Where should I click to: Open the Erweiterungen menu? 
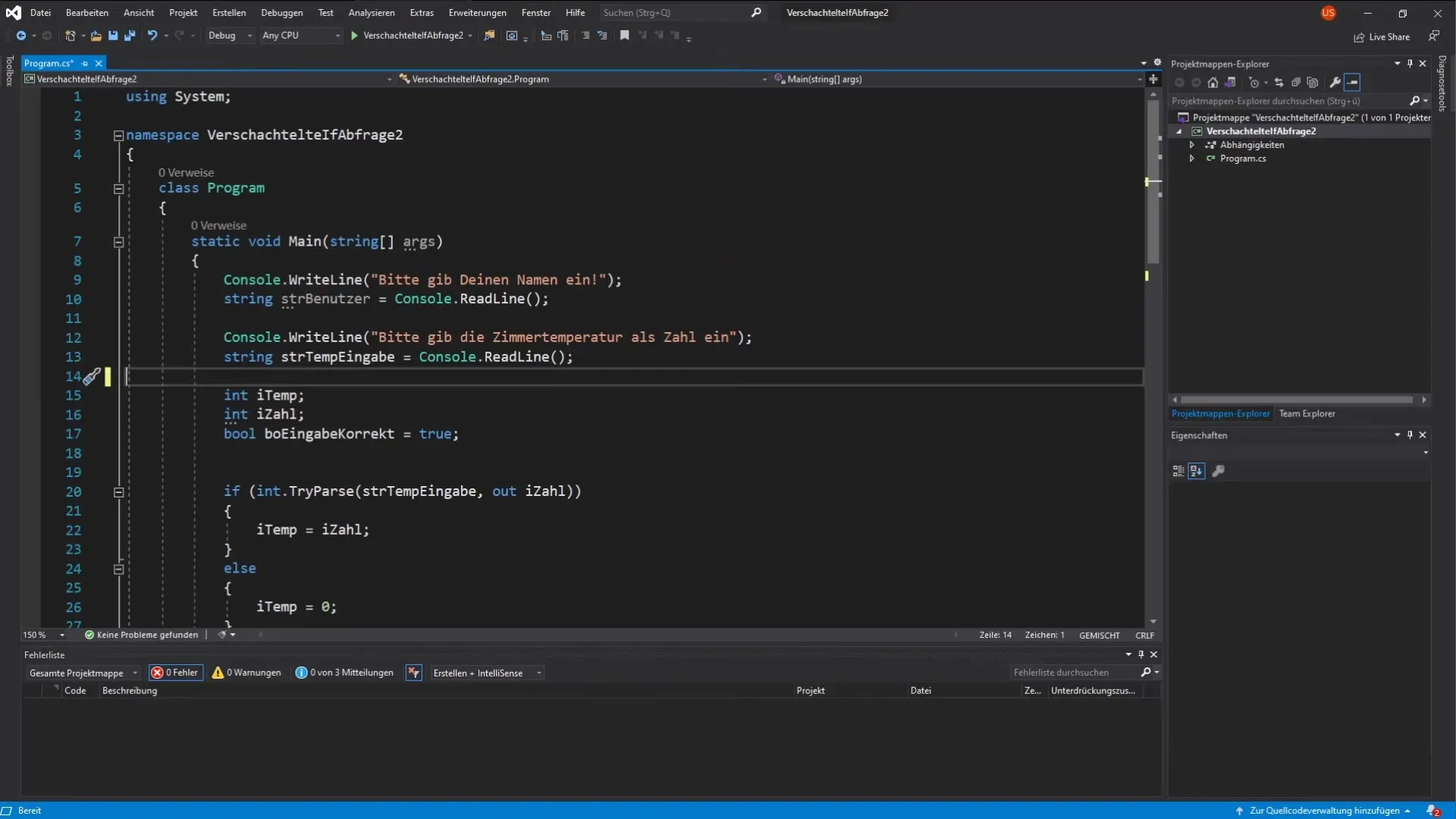(478, 13)
